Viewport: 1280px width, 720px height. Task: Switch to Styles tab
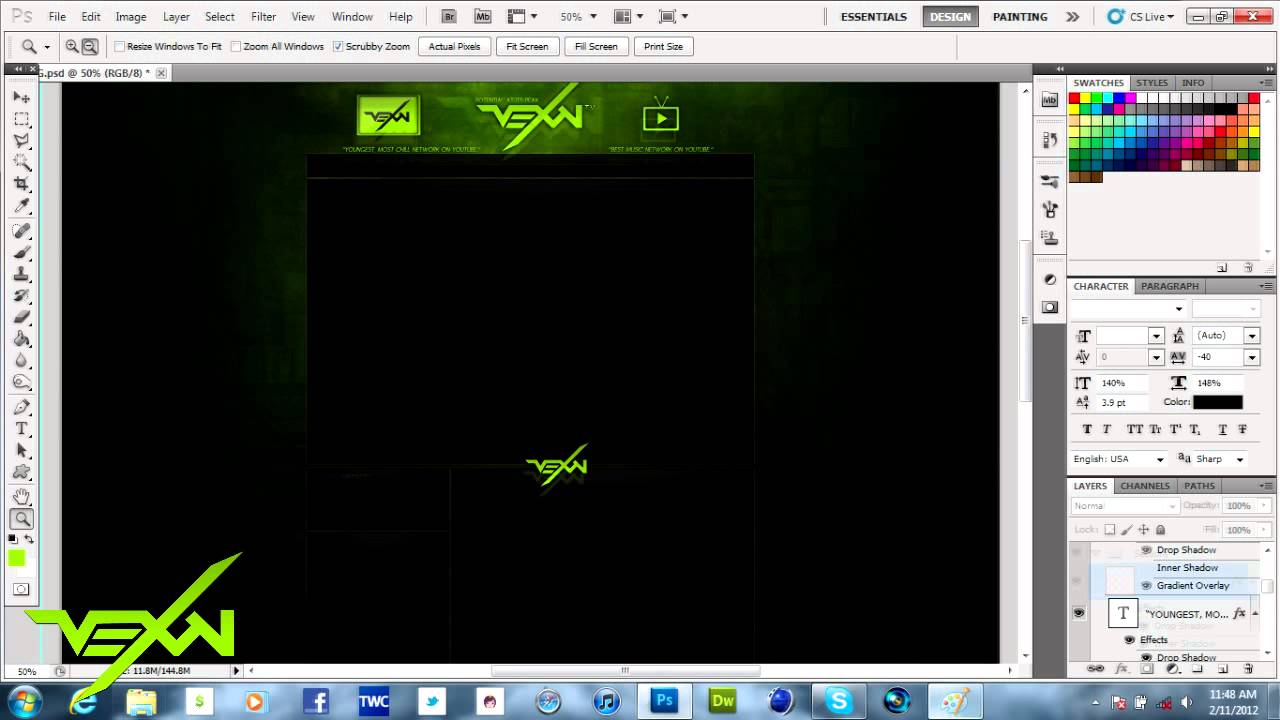tap(1152, 83)
